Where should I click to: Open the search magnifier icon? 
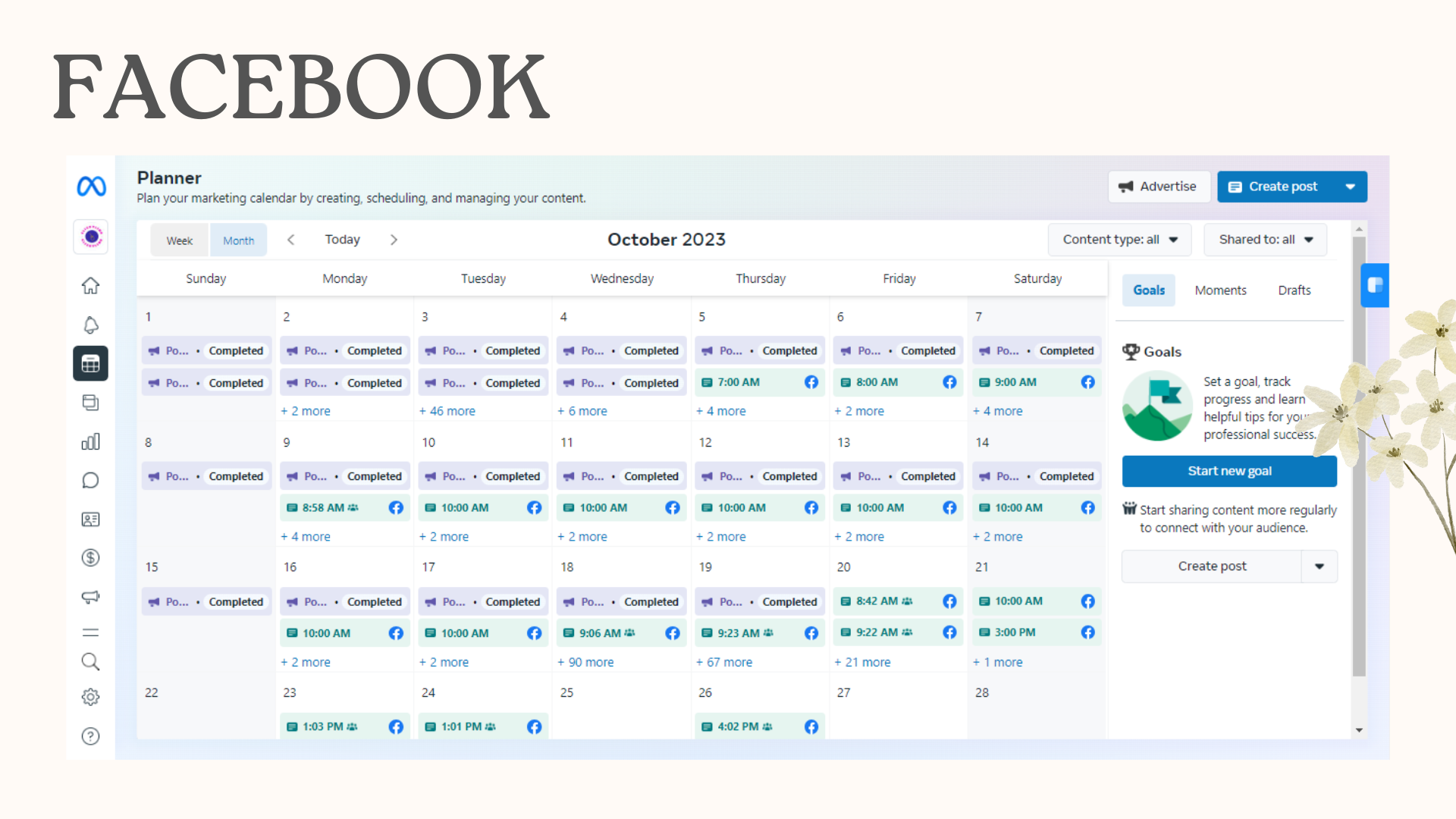click(90, 661)
